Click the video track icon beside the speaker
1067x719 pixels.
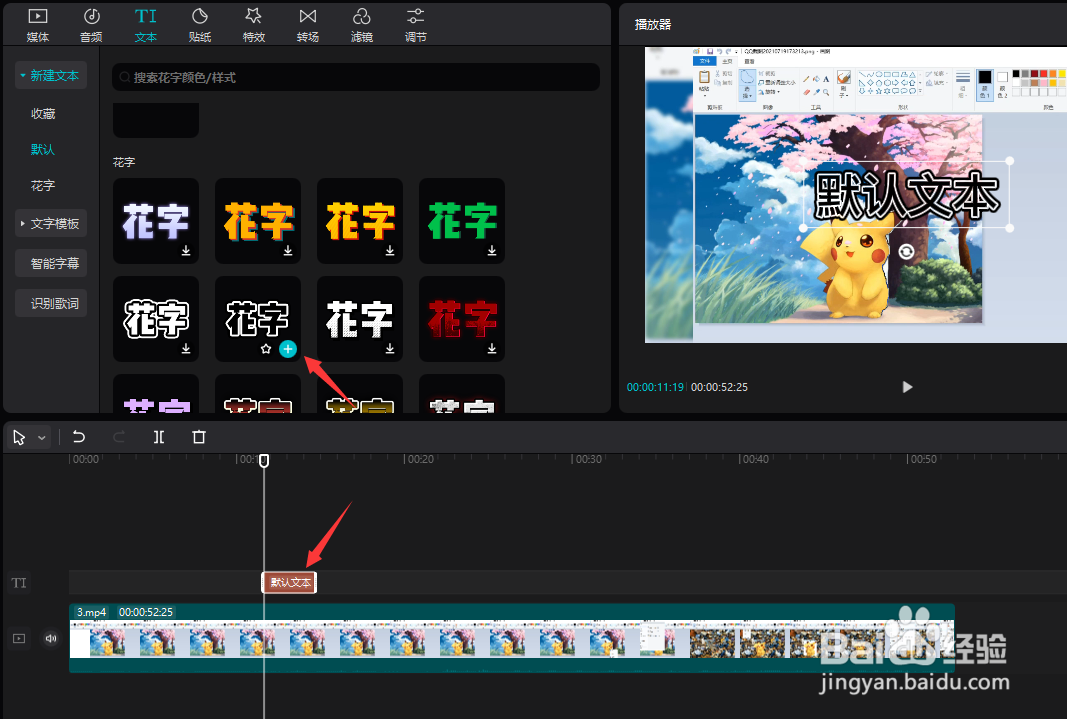(19, 638)
